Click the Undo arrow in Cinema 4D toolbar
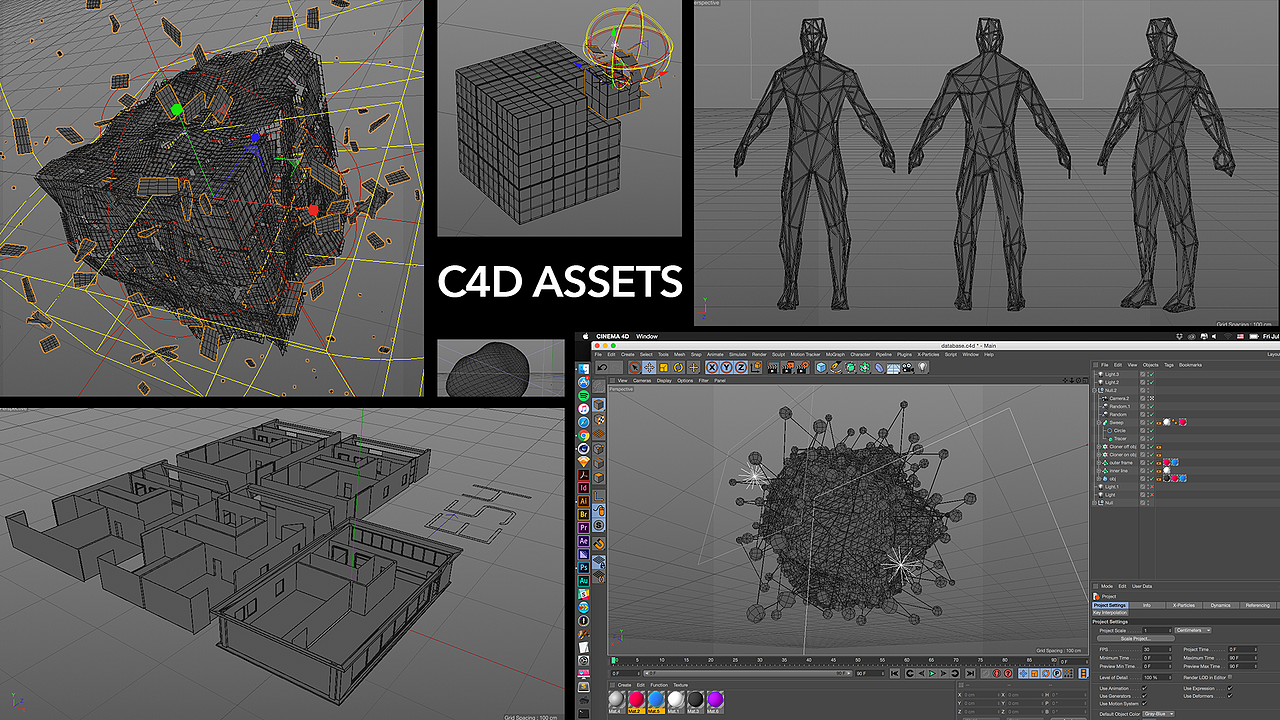This screenshot has height=720, width=1280. 602,367
